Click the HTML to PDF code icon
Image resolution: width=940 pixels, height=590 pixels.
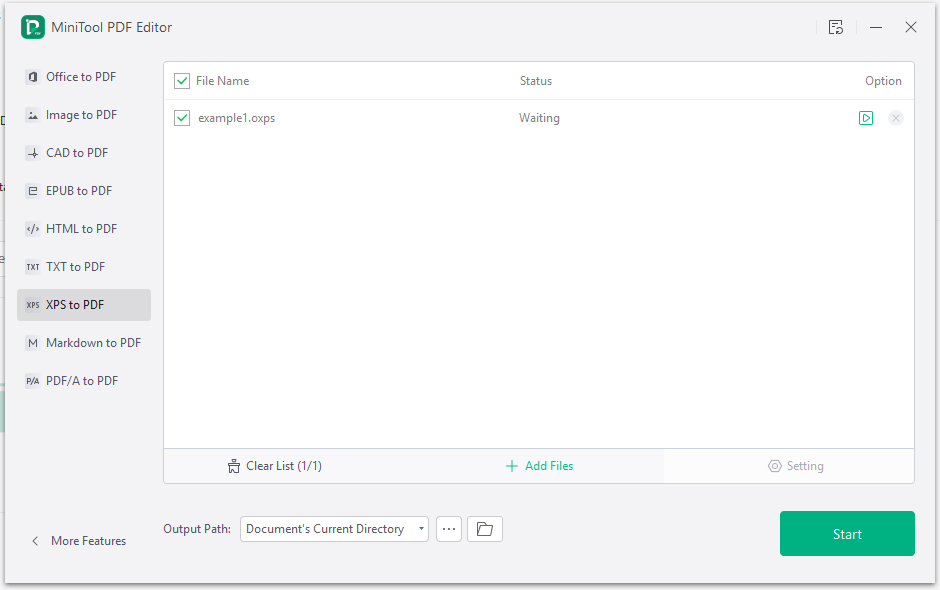click(x=33, y=228)
